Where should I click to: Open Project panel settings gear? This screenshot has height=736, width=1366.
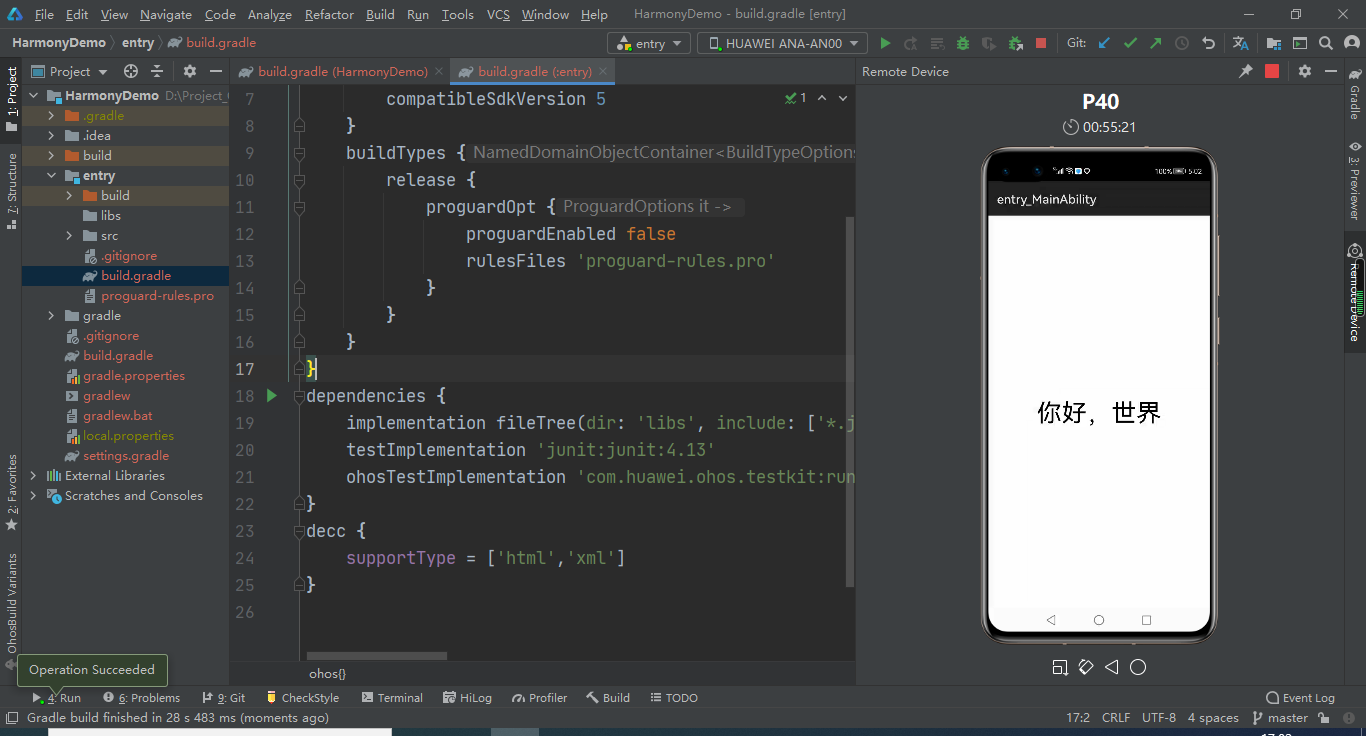(189, 71)
